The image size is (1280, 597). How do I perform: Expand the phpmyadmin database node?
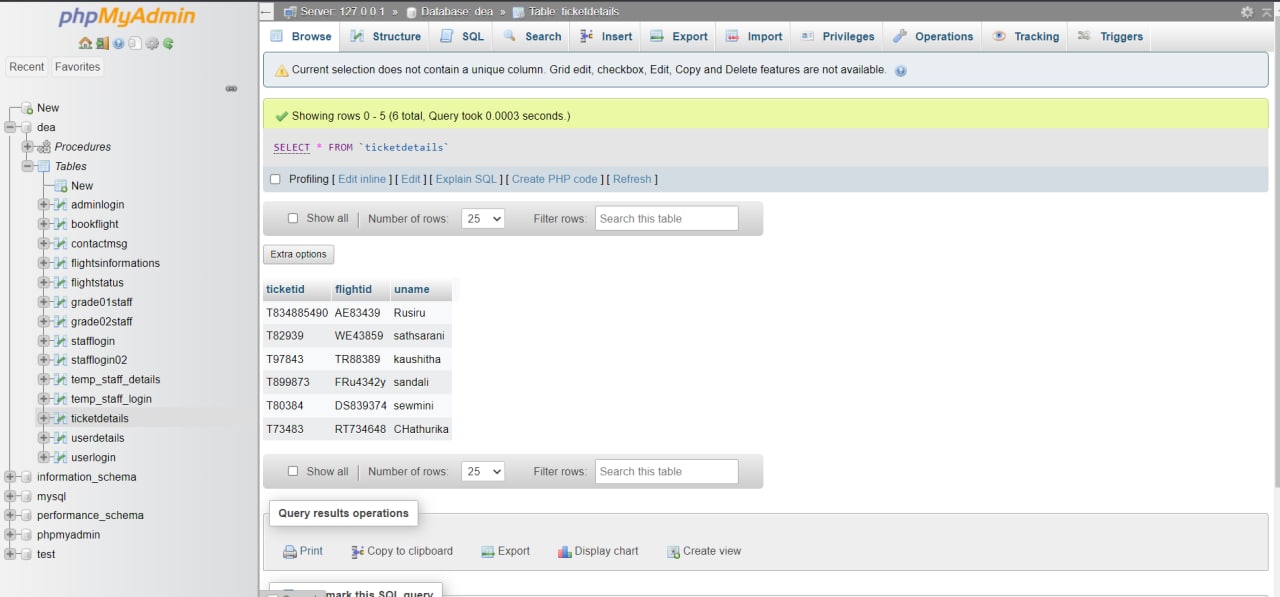[11, 535]
